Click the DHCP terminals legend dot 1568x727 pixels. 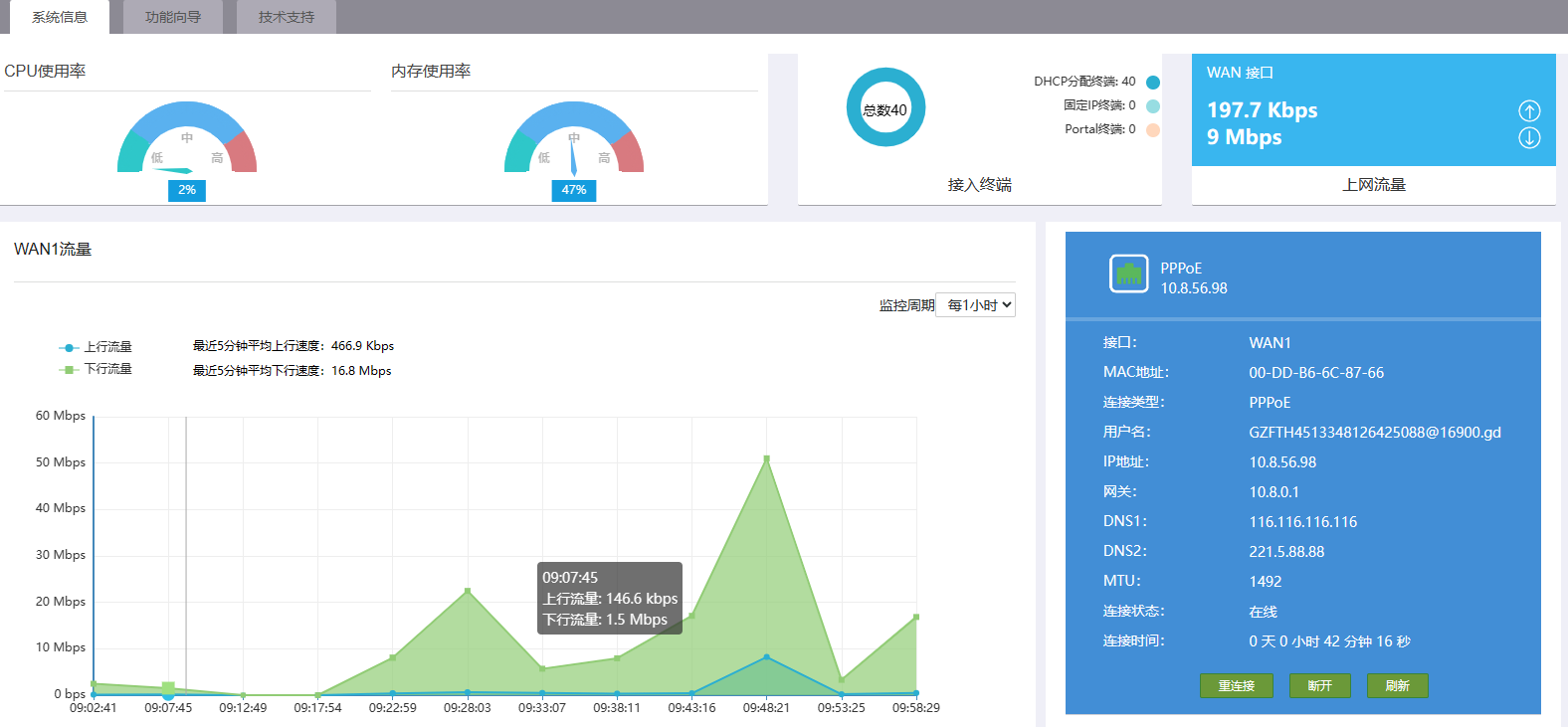(x=1152, y=83)
